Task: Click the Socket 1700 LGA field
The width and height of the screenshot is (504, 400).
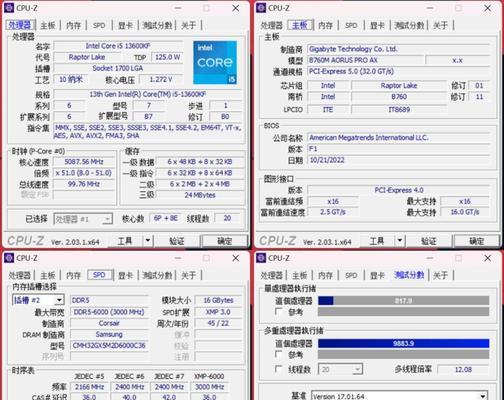Action: point(118,68)
